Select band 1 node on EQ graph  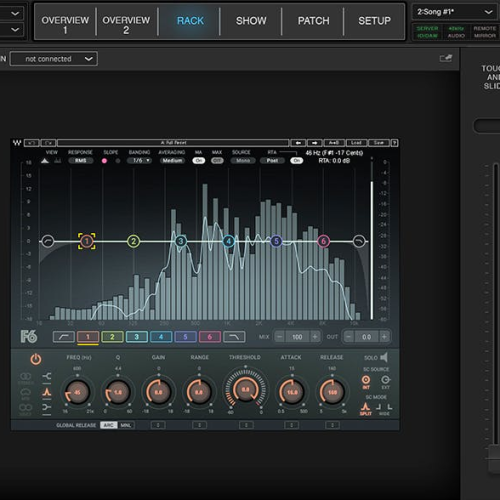pyautogui.click(x=87, y=241)
